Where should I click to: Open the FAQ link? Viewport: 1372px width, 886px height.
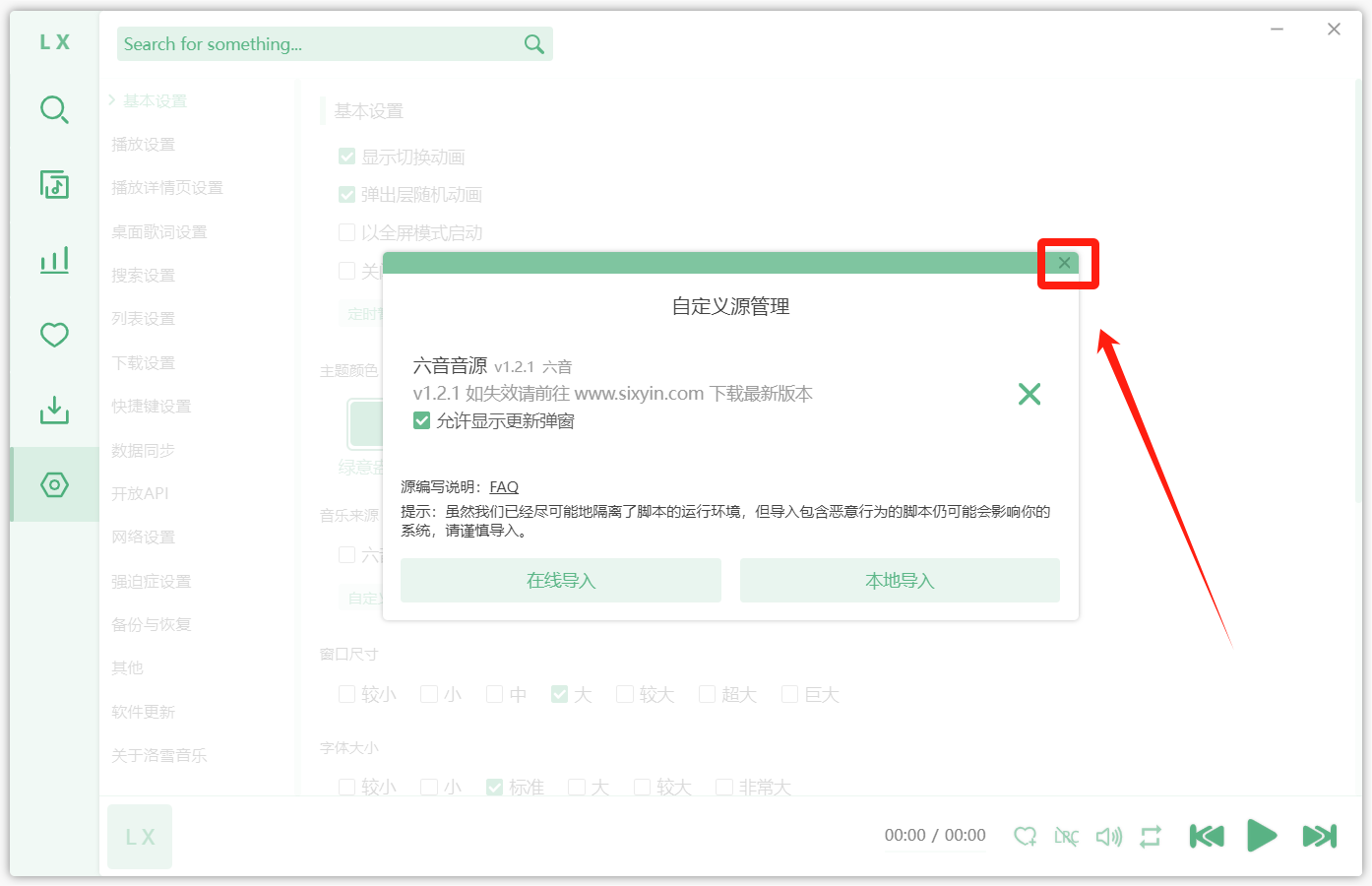point(504,487)
